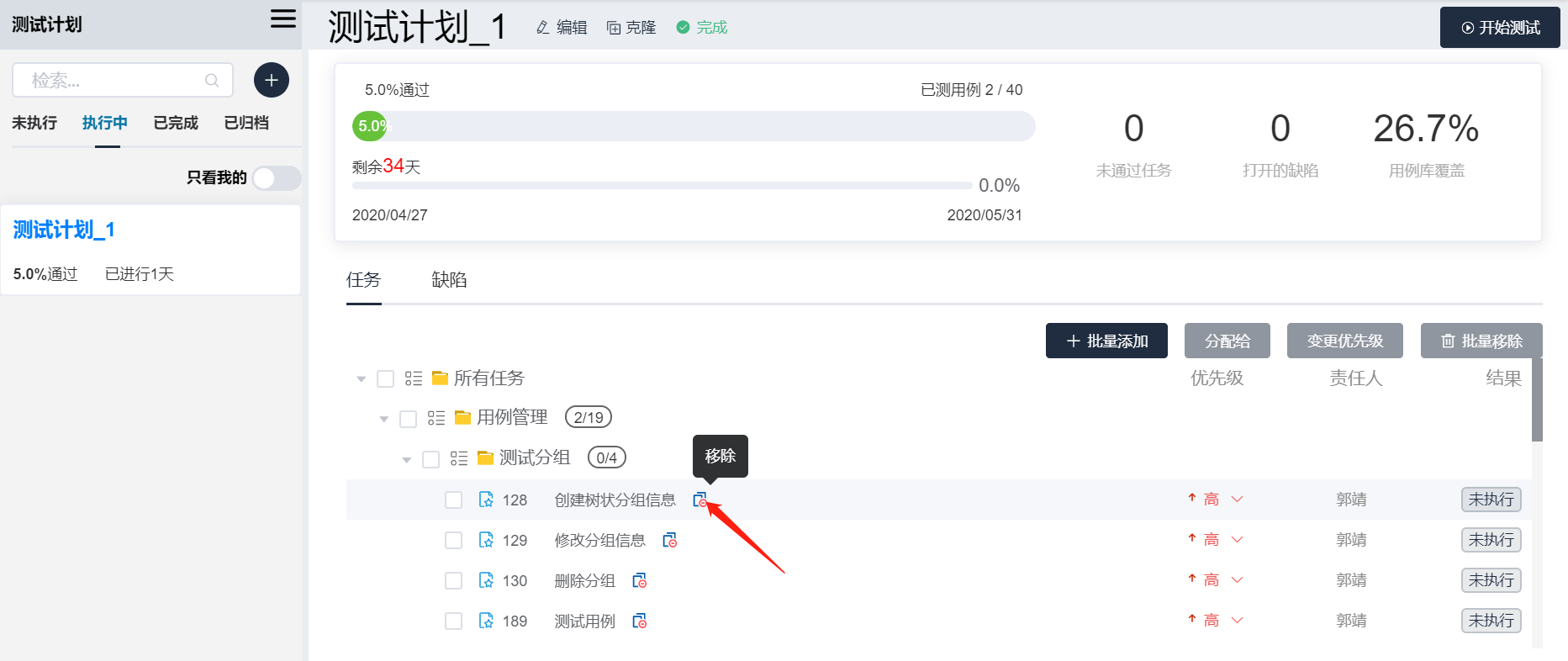Click the 批量移除 button
Screen dimensions: 1568x661
pos(1481,341)
